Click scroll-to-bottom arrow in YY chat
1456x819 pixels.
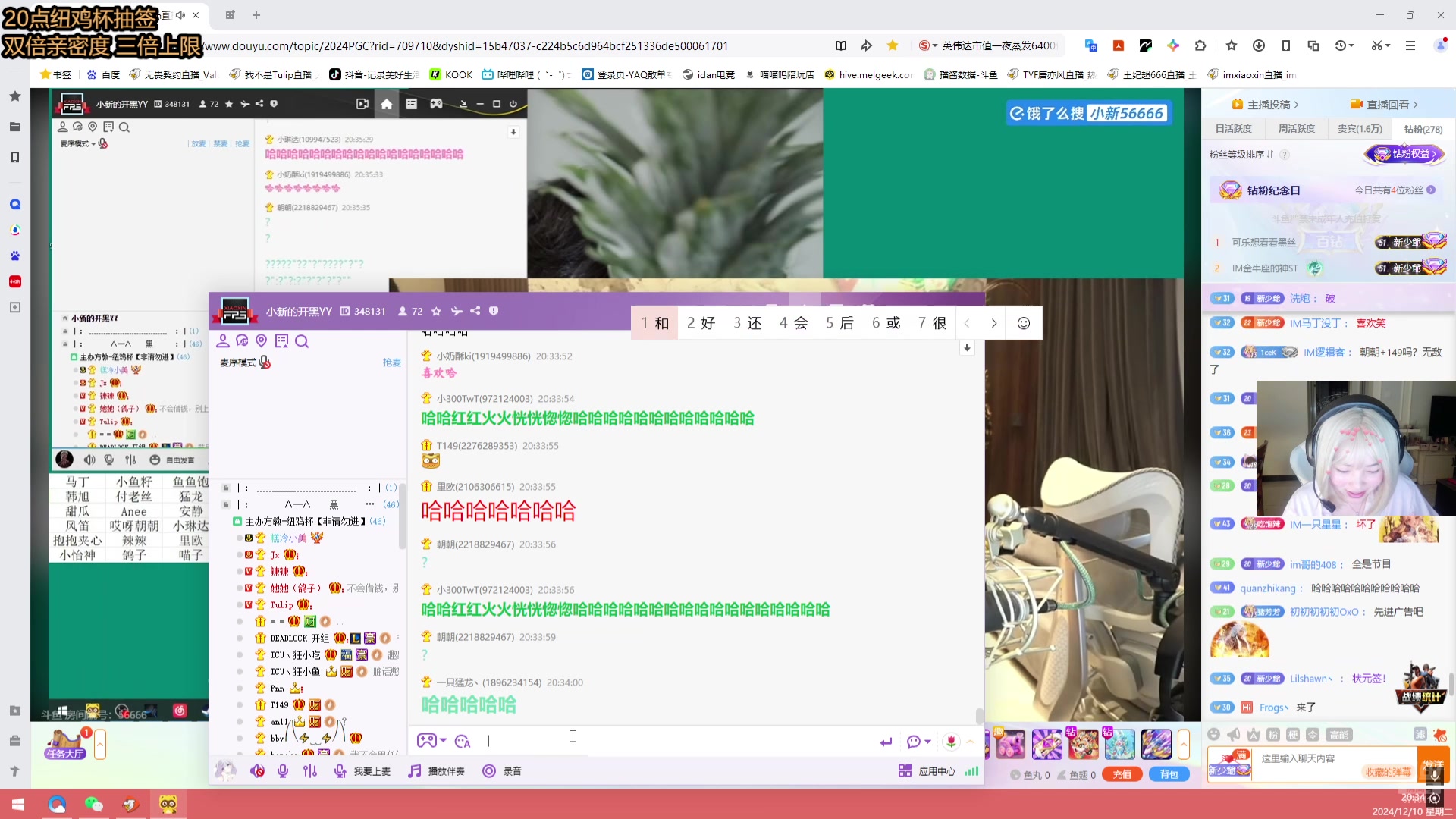pyautogui.click(x=967, y=348)
